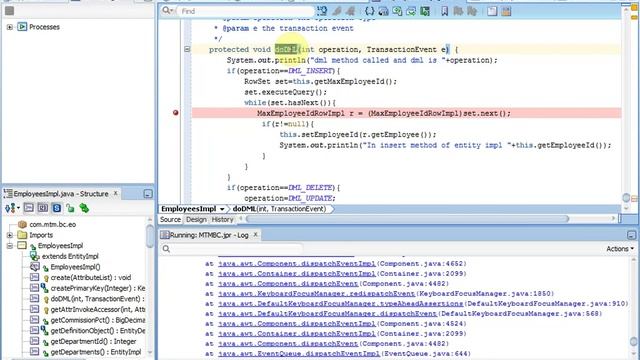
Task: Click the com.mtm.bc.eo package icon
Action: point(22,224)
